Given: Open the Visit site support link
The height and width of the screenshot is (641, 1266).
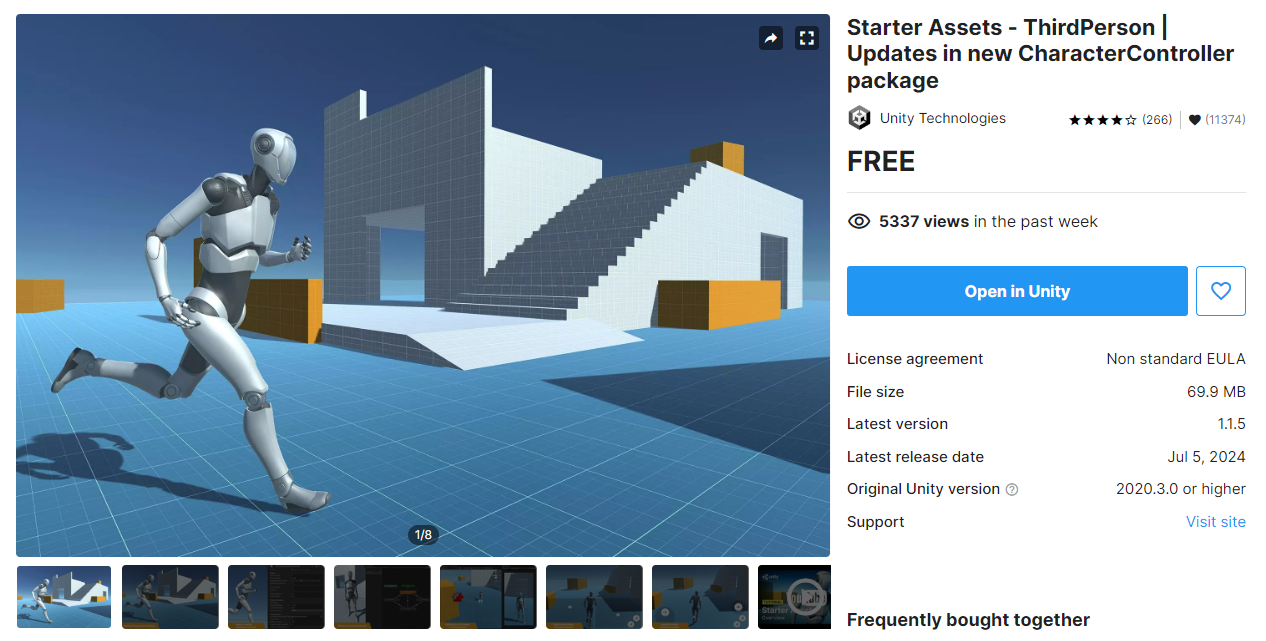Looking at the screenshot, I should click(1216, 522).
